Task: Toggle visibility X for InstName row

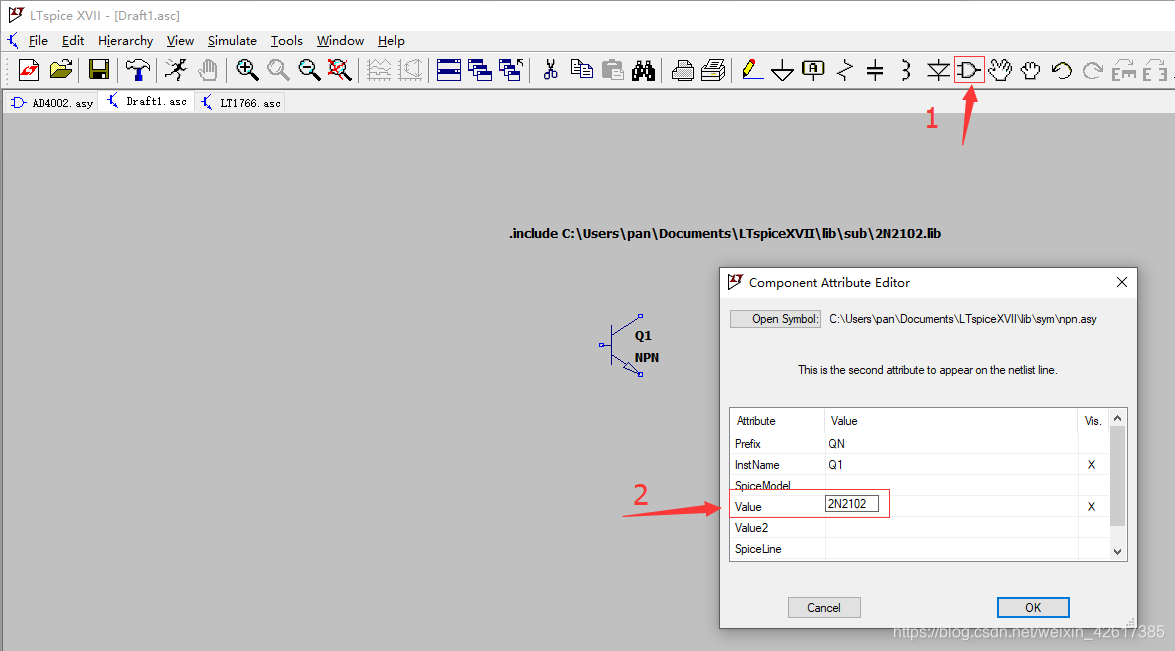Action: 1091,464
